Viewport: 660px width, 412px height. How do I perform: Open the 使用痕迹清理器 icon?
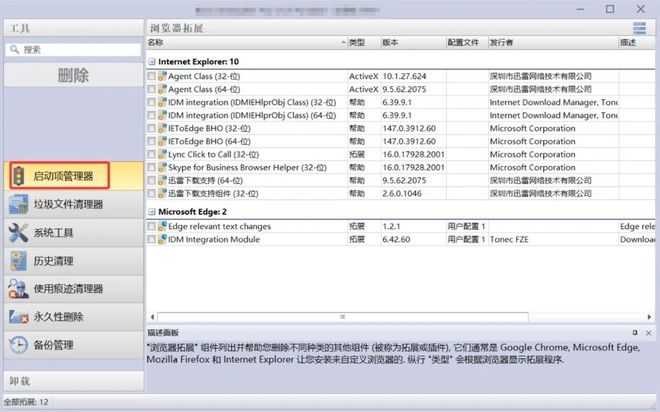19,289
